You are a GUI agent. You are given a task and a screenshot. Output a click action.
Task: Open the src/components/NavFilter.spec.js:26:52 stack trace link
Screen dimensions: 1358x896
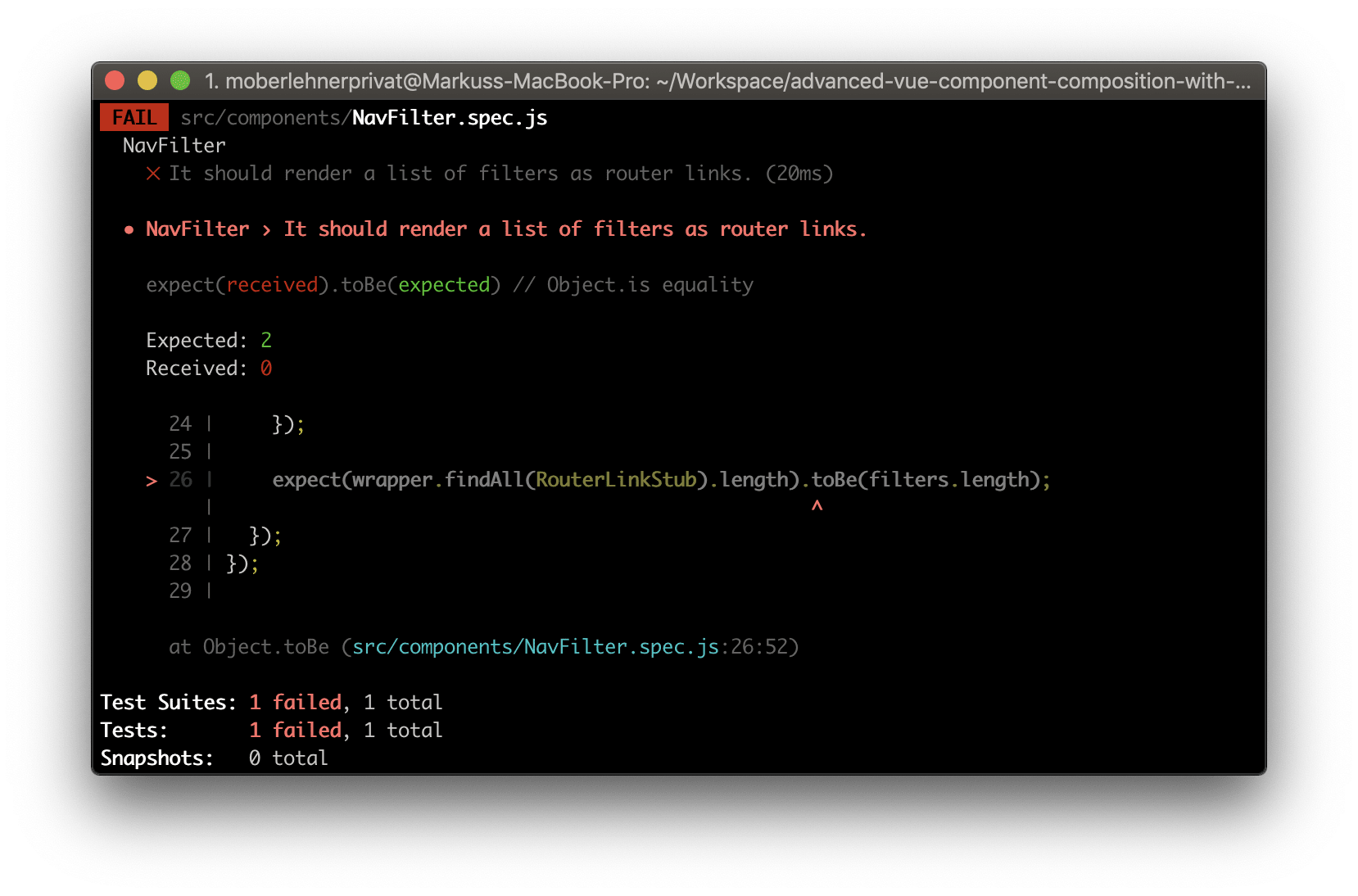[536, 647]
